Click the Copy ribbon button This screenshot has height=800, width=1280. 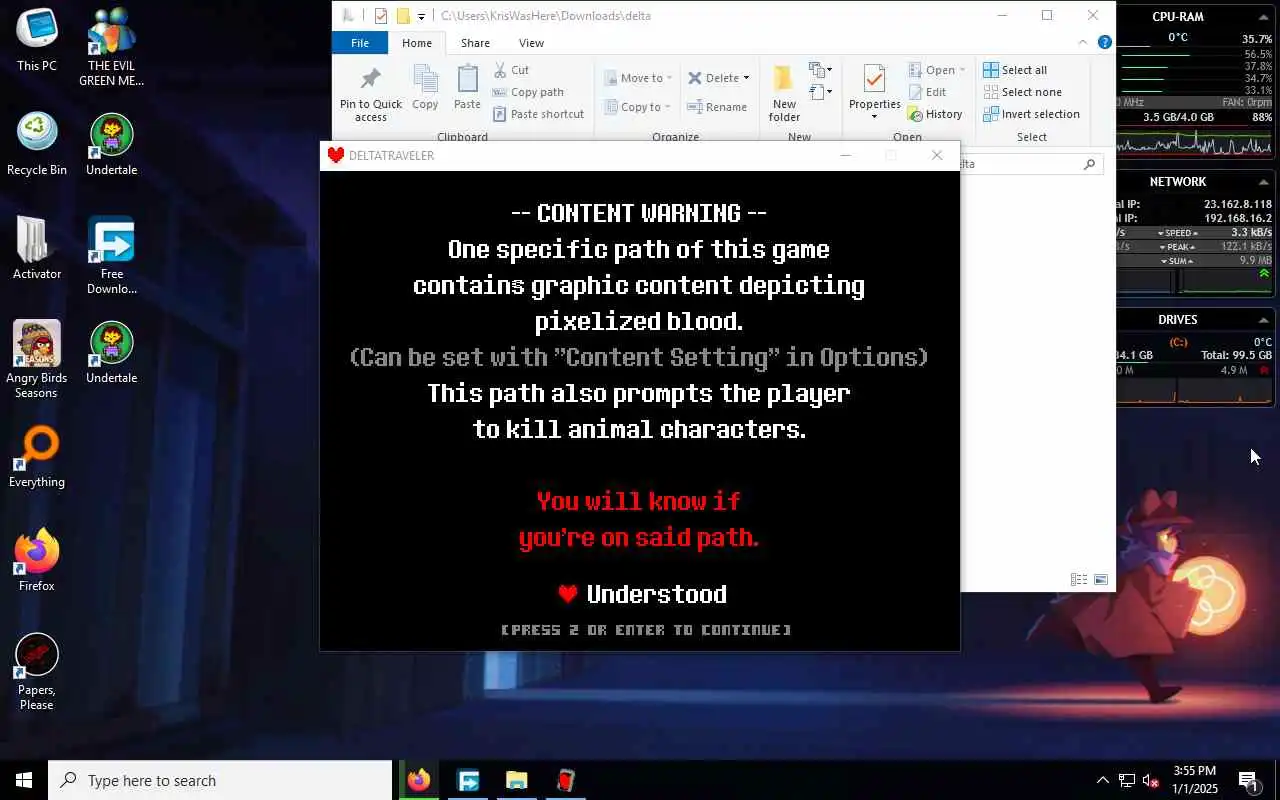pyautogui.click(x=425, y=88)
